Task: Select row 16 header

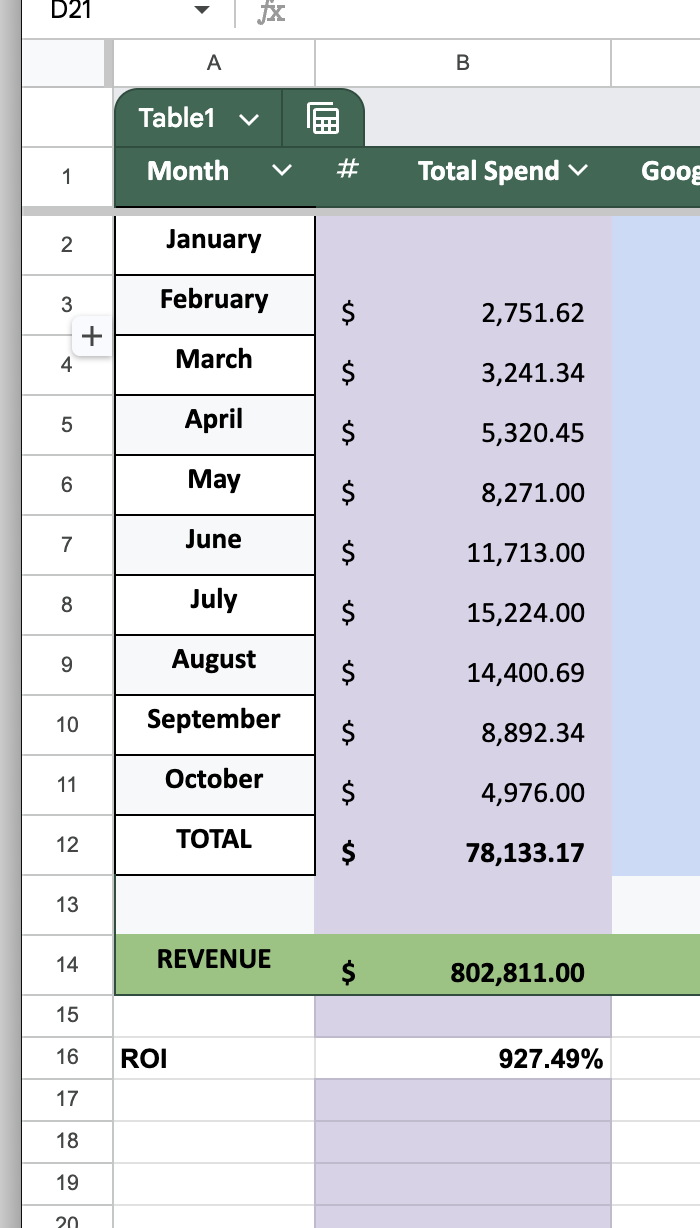Action: pos(66,1057)
